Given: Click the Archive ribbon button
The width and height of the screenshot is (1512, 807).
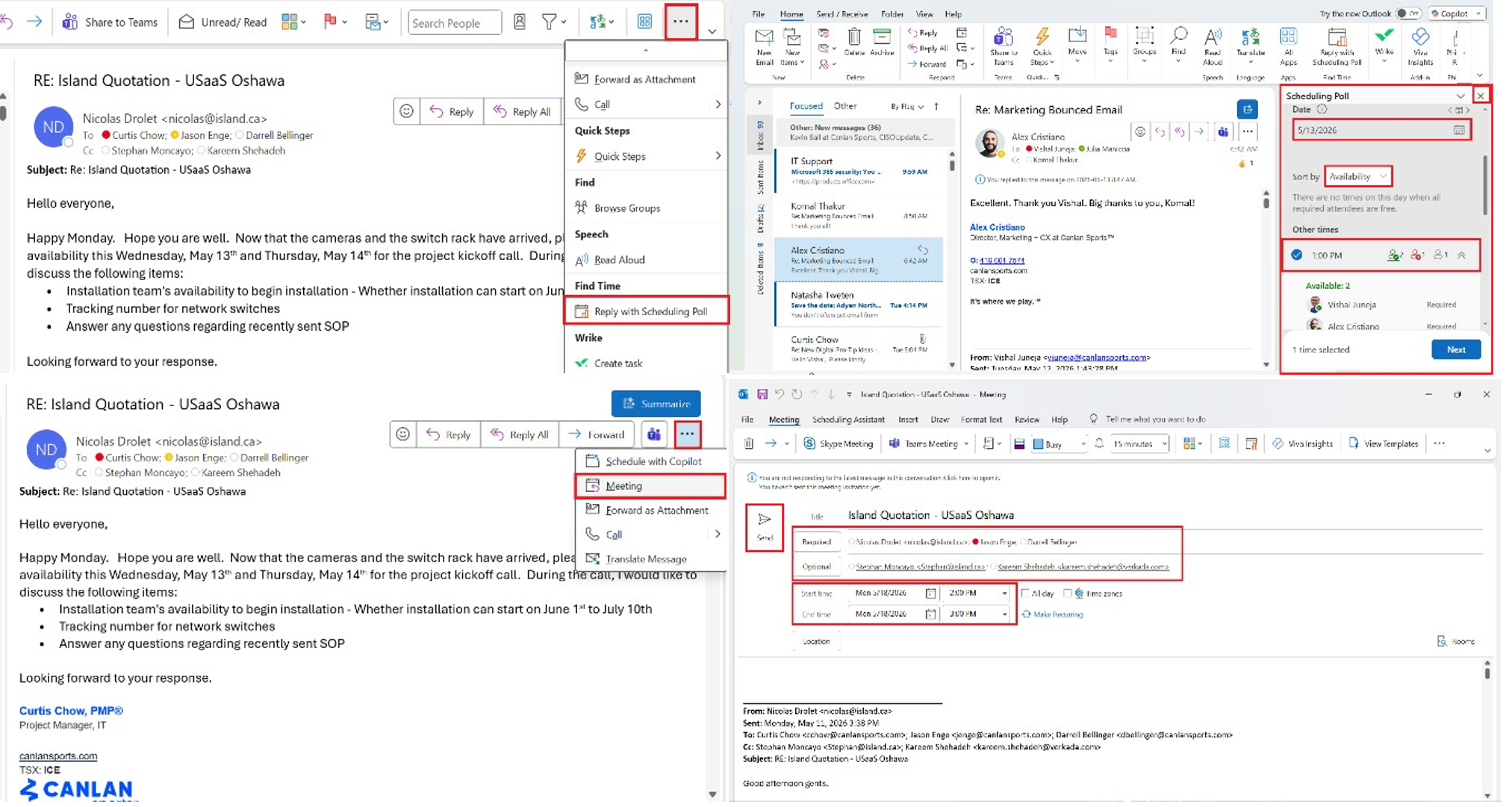Looking at the screenshot, I should 882,43.
